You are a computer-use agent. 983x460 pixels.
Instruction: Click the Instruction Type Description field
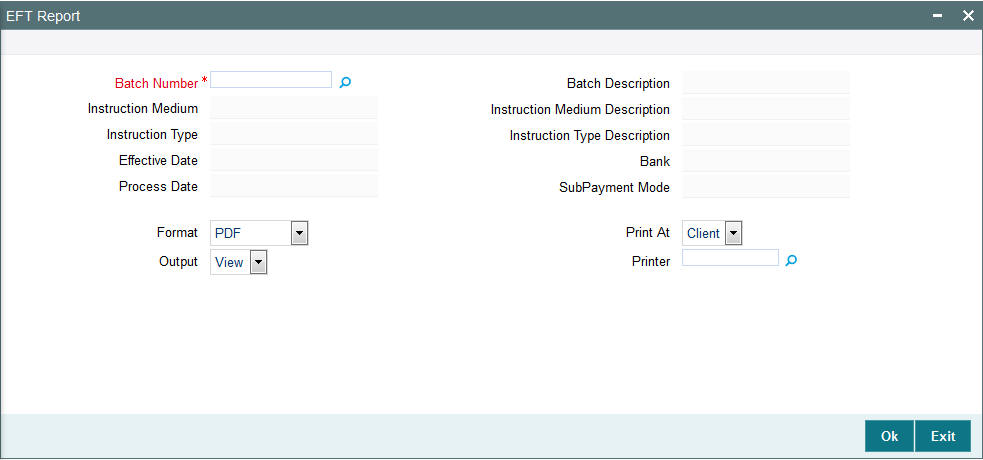point(766,135)
